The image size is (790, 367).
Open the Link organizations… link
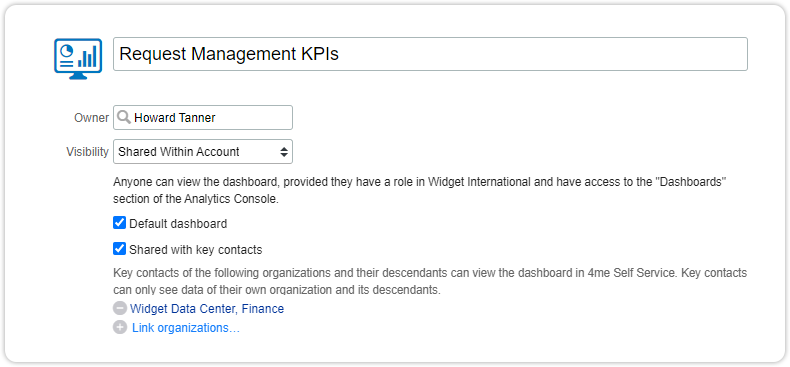186,328
